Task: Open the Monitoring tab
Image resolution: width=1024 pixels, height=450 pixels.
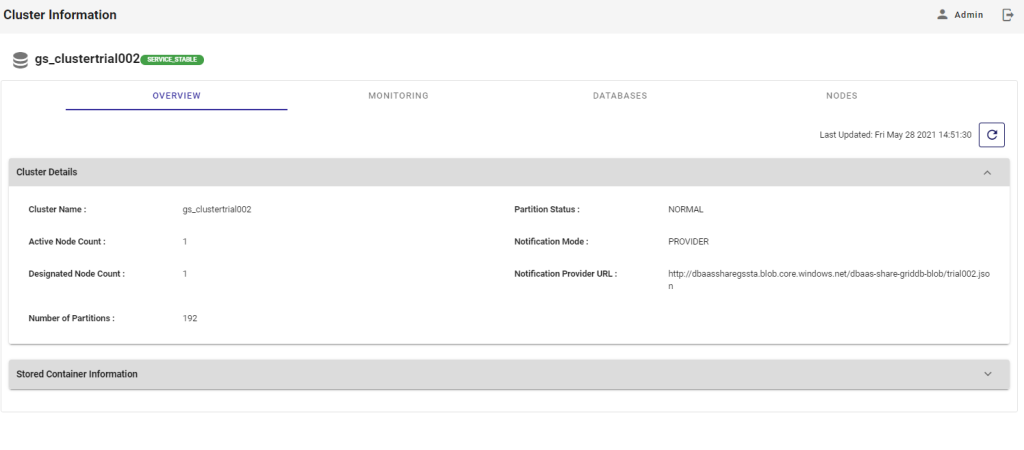Action: [398, 96]
